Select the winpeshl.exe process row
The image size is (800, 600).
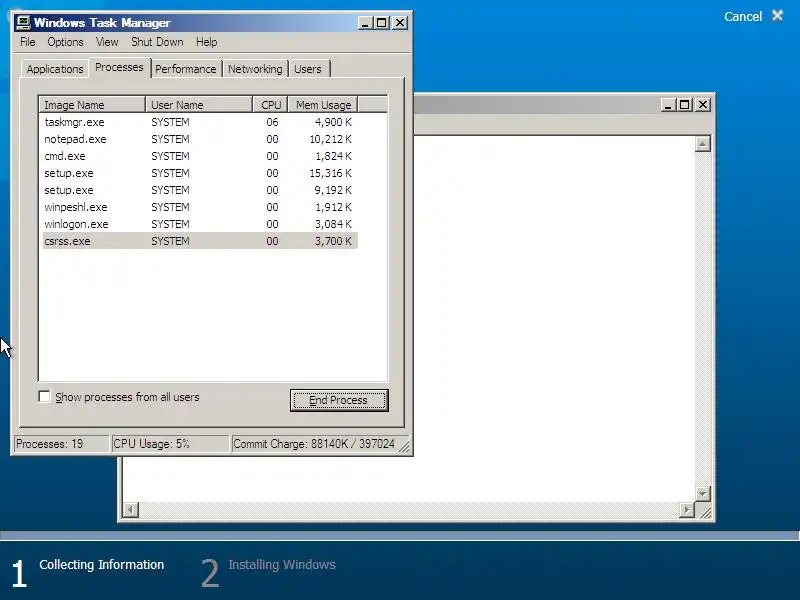point(200,207)
